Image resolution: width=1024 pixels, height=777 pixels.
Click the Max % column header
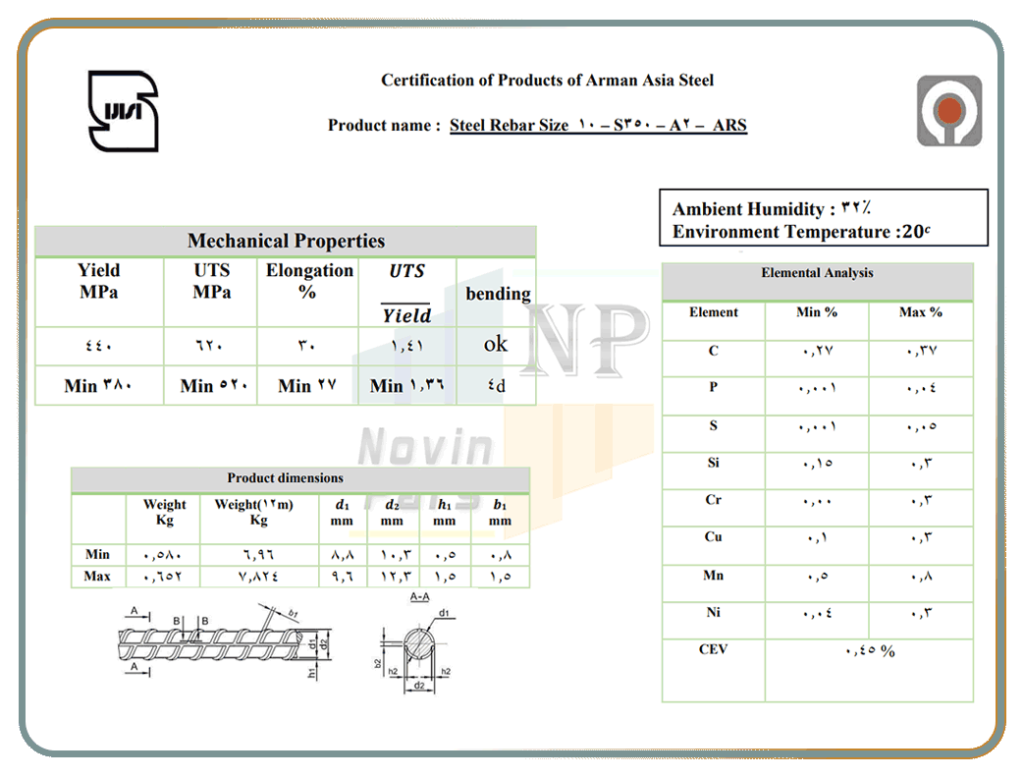pos(920,313)
